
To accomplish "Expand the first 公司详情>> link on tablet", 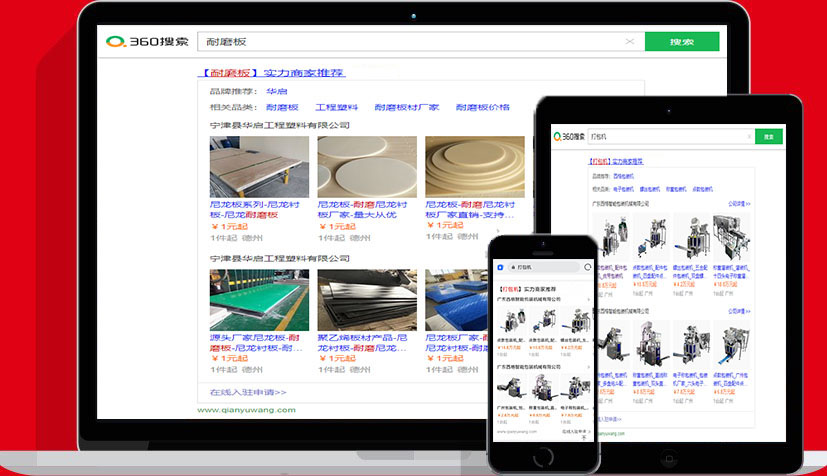I will [x=739, y=203].
